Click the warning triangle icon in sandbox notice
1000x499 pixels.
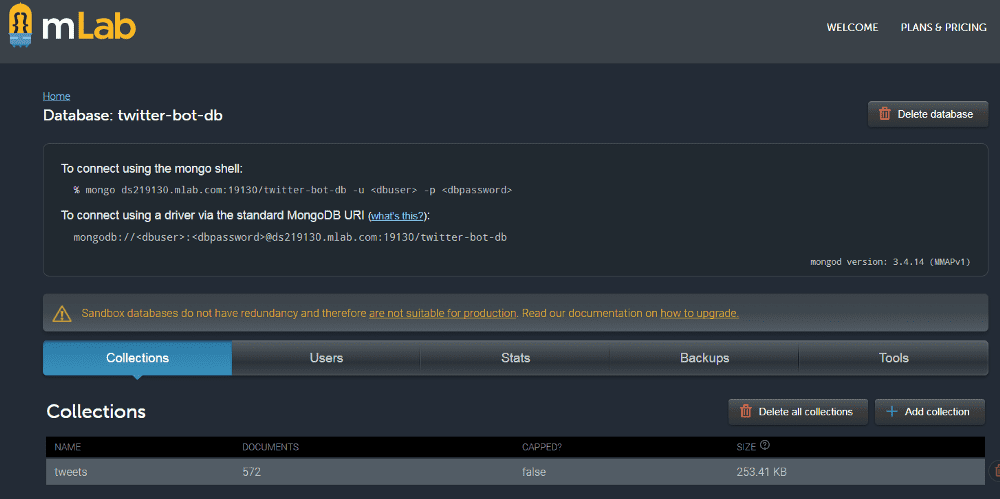(62, 313)
